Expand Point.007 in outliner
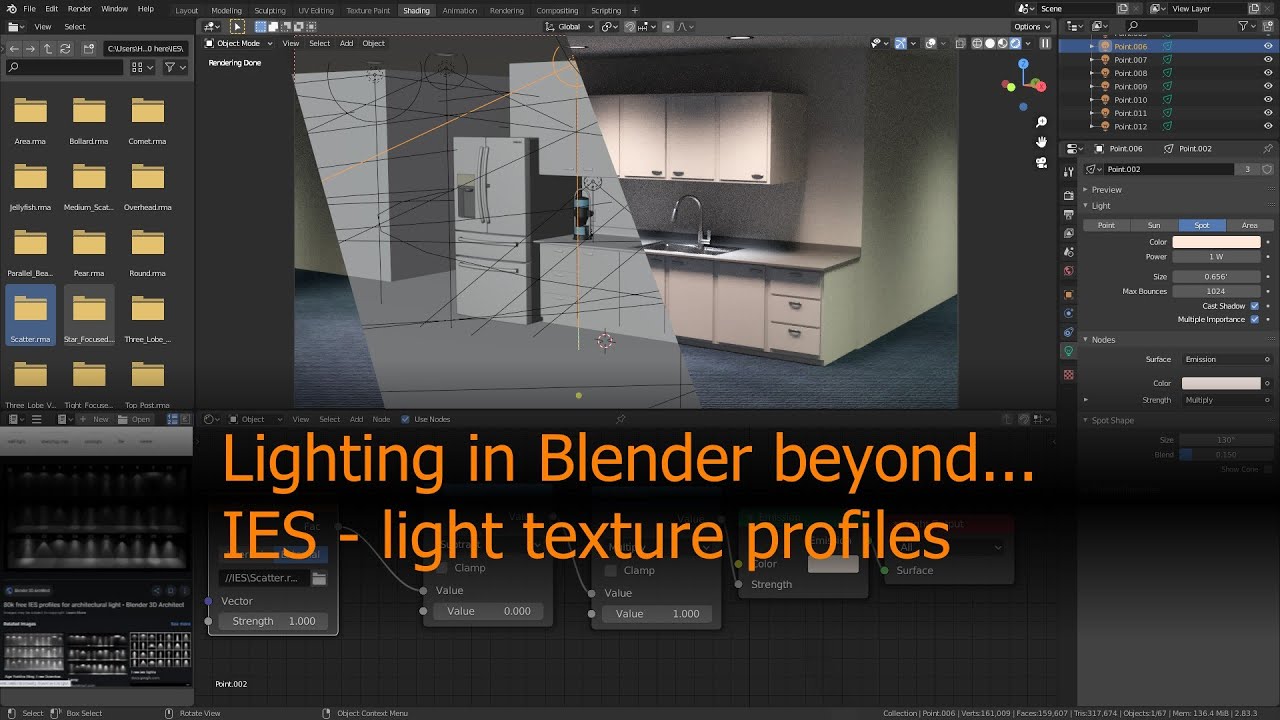Image resolution: width=1280 pixels, height=720 pixels. coord(1093,60)
